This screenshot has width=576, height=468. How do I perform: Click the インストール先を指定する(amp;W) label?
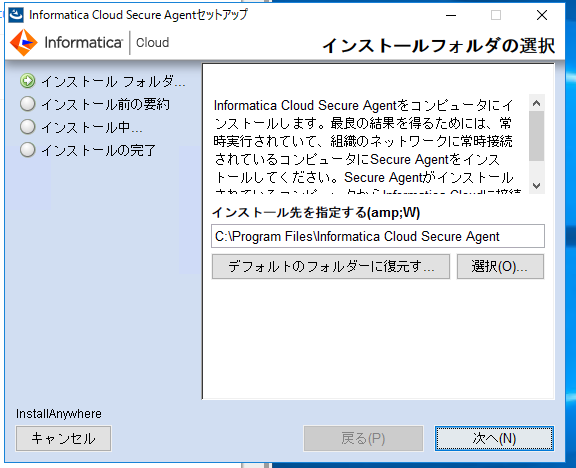coord(316,212)
